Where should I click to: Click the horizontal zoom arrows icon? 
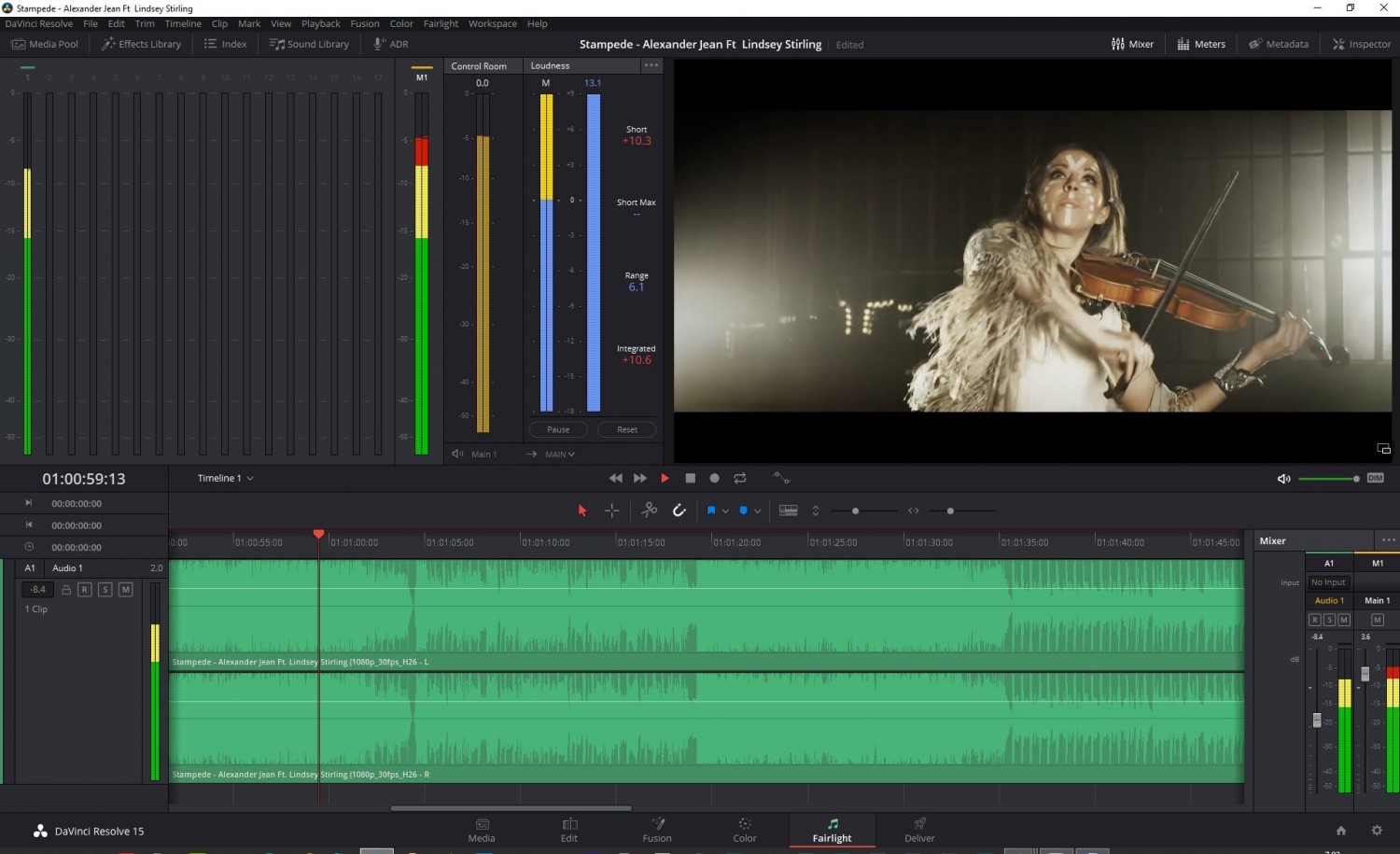pyautogui.click(x=914, y=511)
